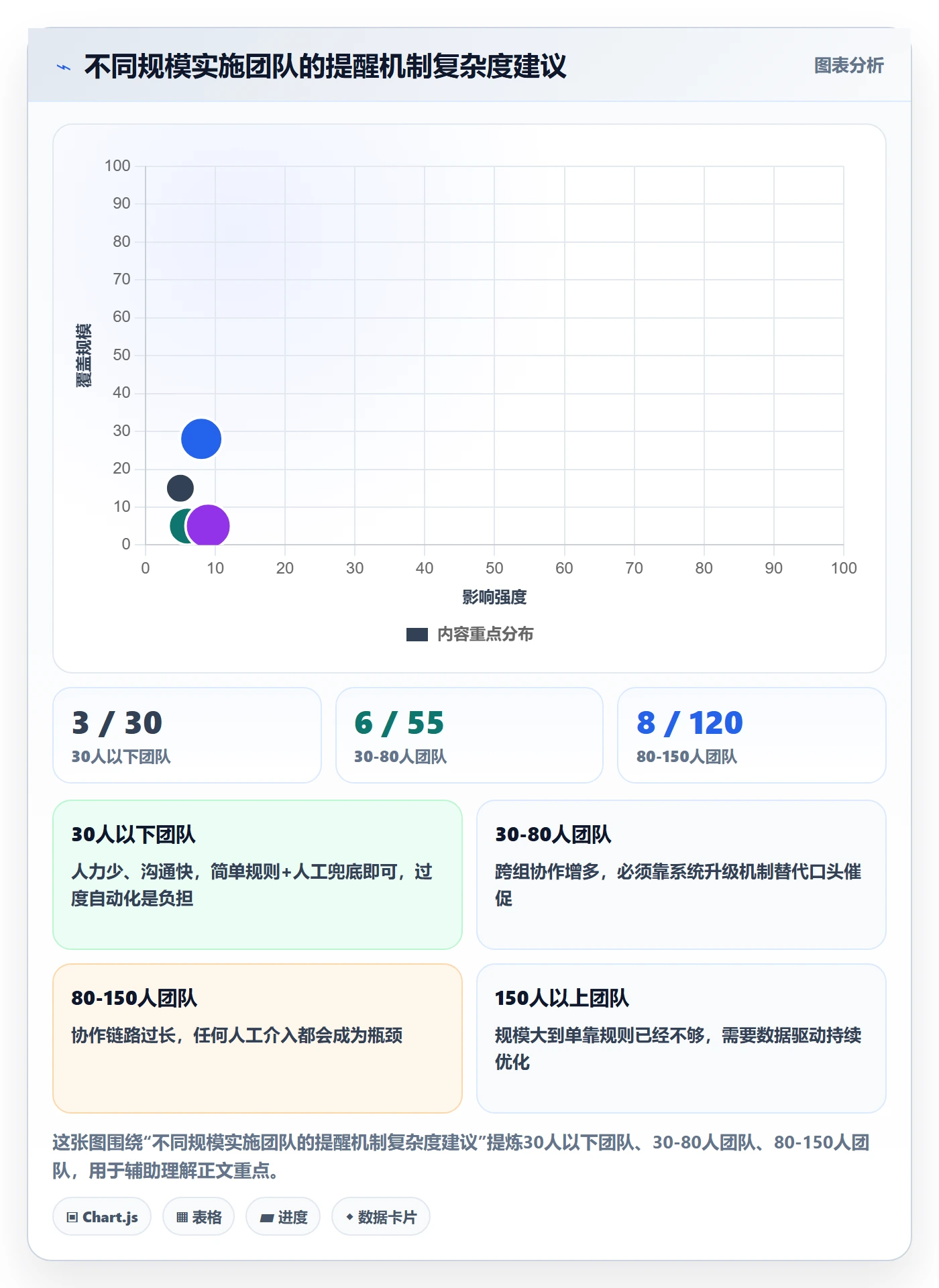Click the 6 / 55 stat value
This screenshot has height=1288, width=939.
(x=399, y=723)
